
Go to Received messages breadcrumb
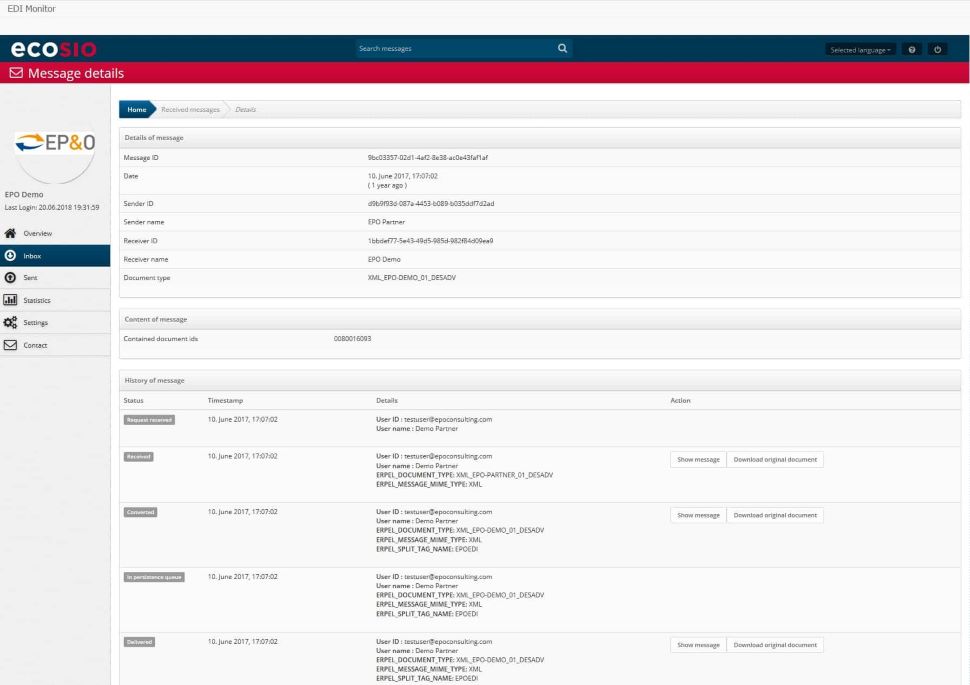click(x=190, y=109)
